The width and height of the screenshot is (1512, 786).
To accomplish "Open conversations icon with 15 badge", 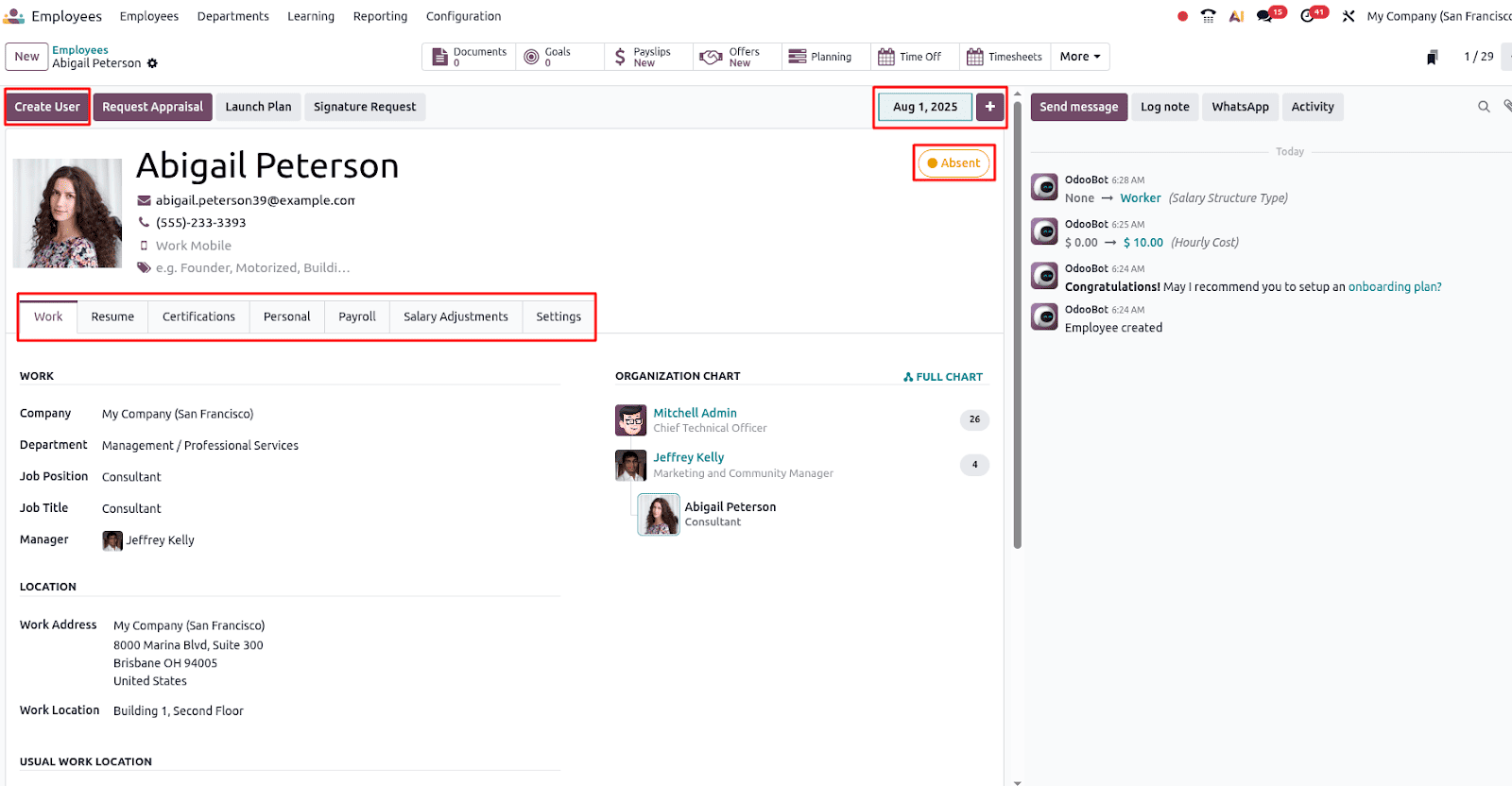I will point(1264,16).
